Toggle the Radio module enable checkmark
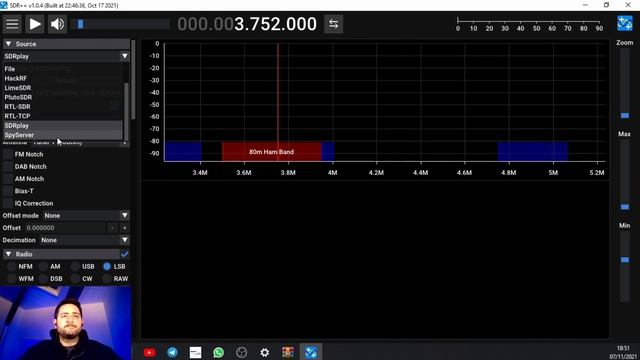This screenshot has width=640, height=360. click(125, 254)
